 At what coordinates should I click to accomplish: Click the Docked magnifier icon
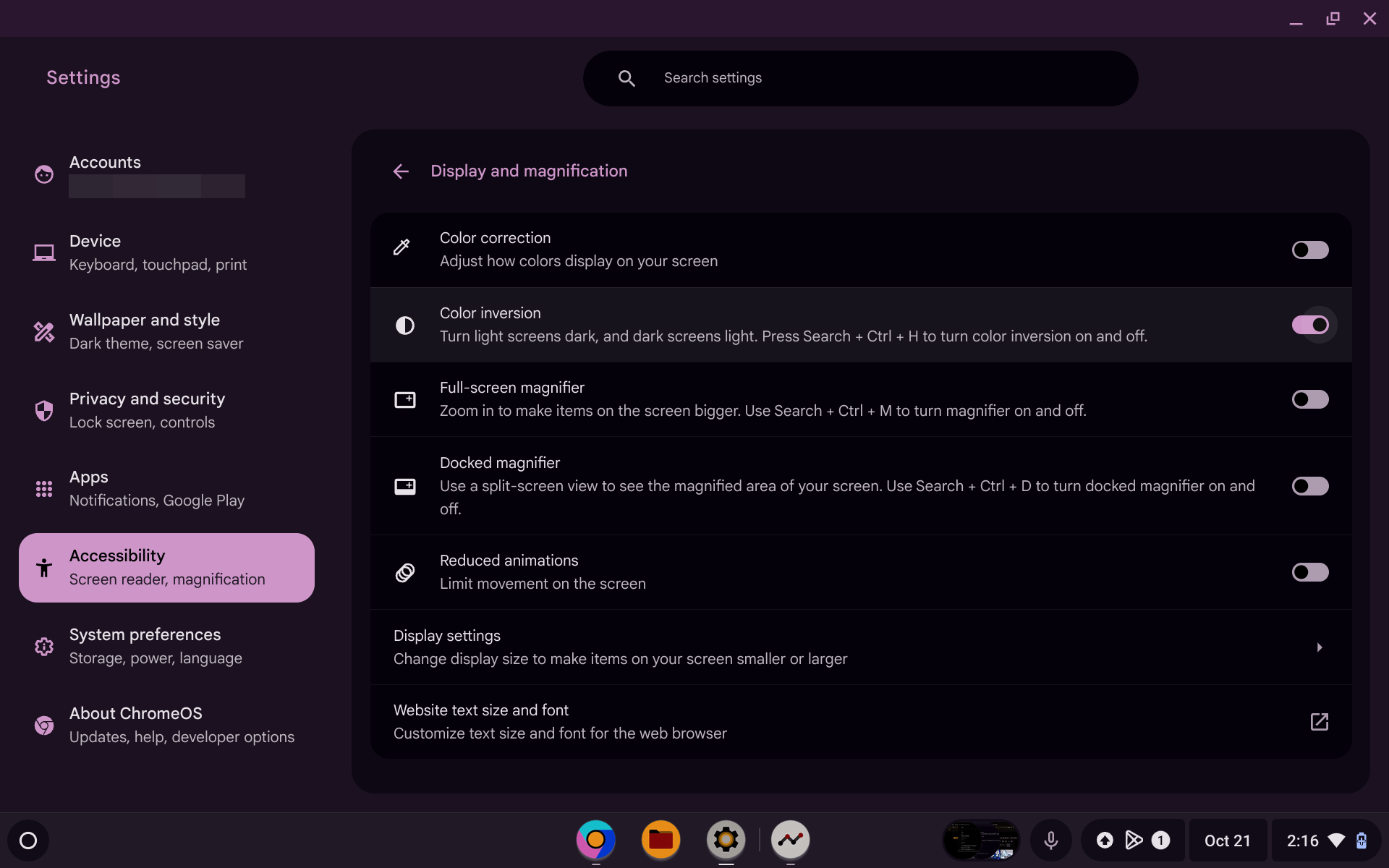(405, 486)
